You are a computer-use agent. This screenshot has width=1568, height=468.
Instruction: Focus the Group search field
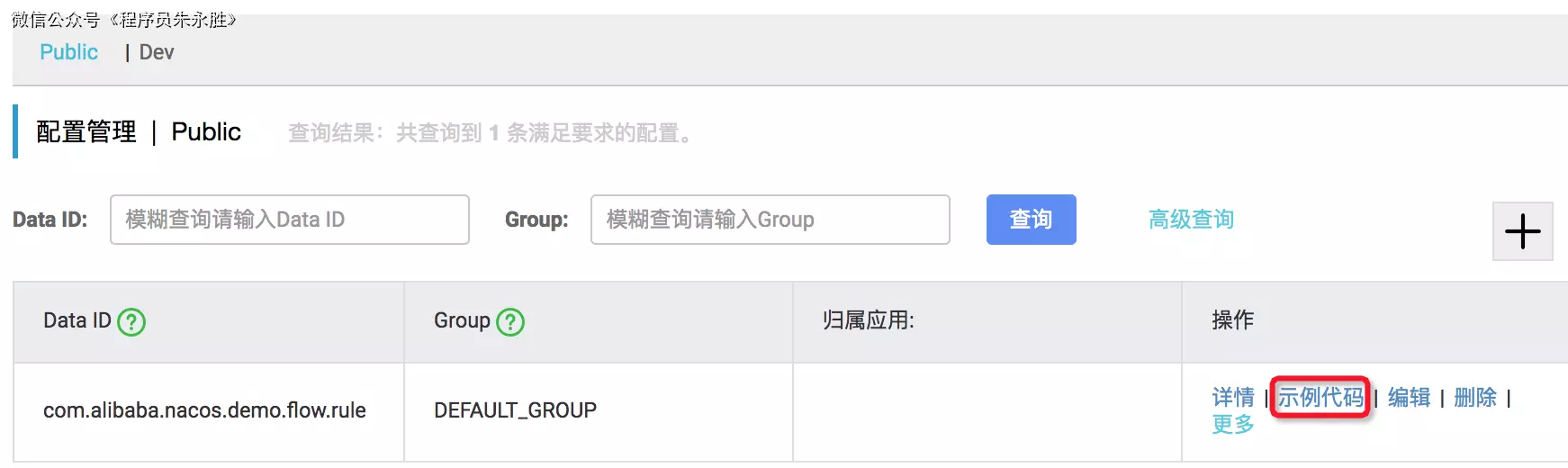[x=770, y=220]
